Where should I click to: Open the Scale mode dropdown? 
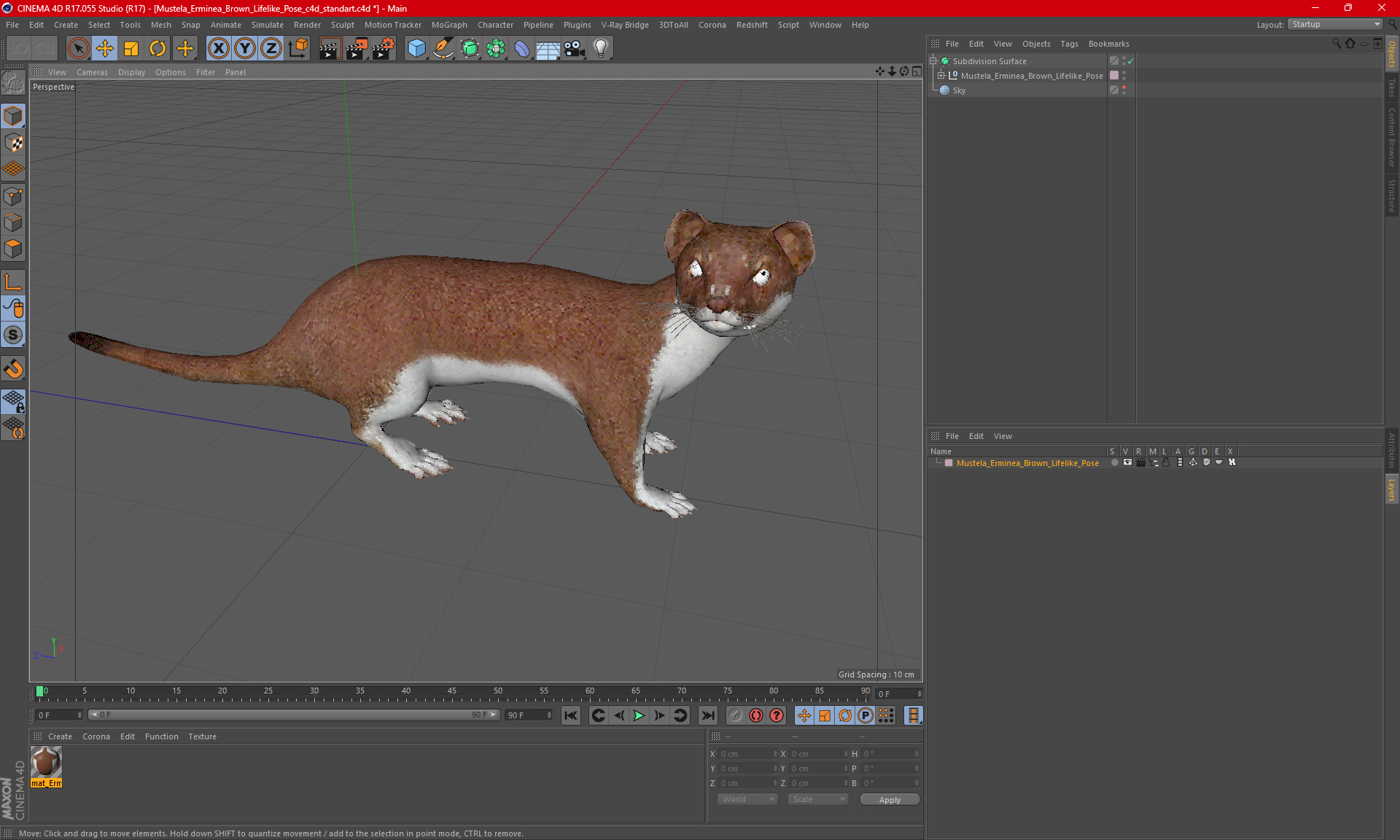tap(818, 799)
